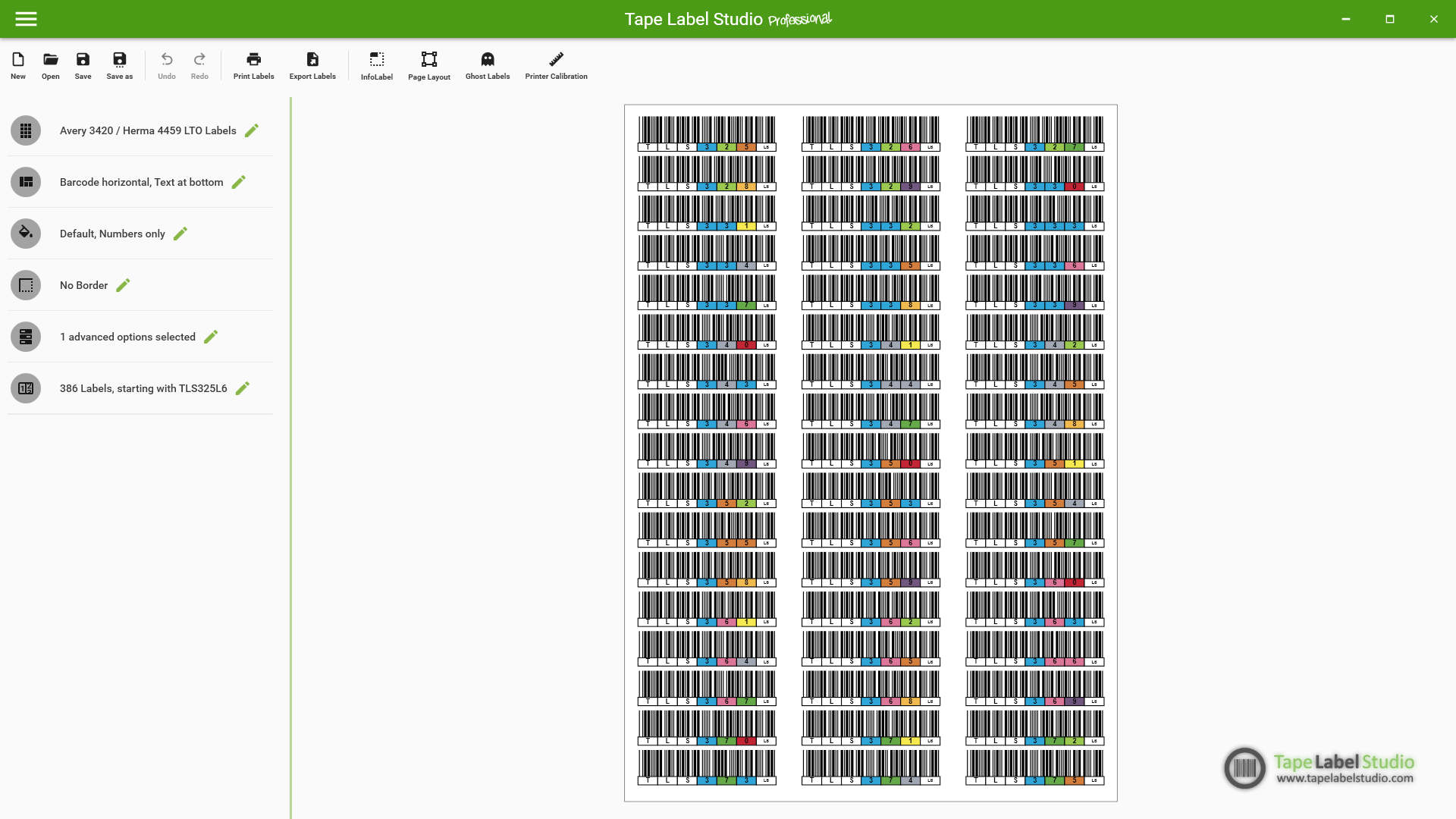Screen dimensions: 1456x819
Task: Click the barcode layout icon
Action: (x=26, y=182)
